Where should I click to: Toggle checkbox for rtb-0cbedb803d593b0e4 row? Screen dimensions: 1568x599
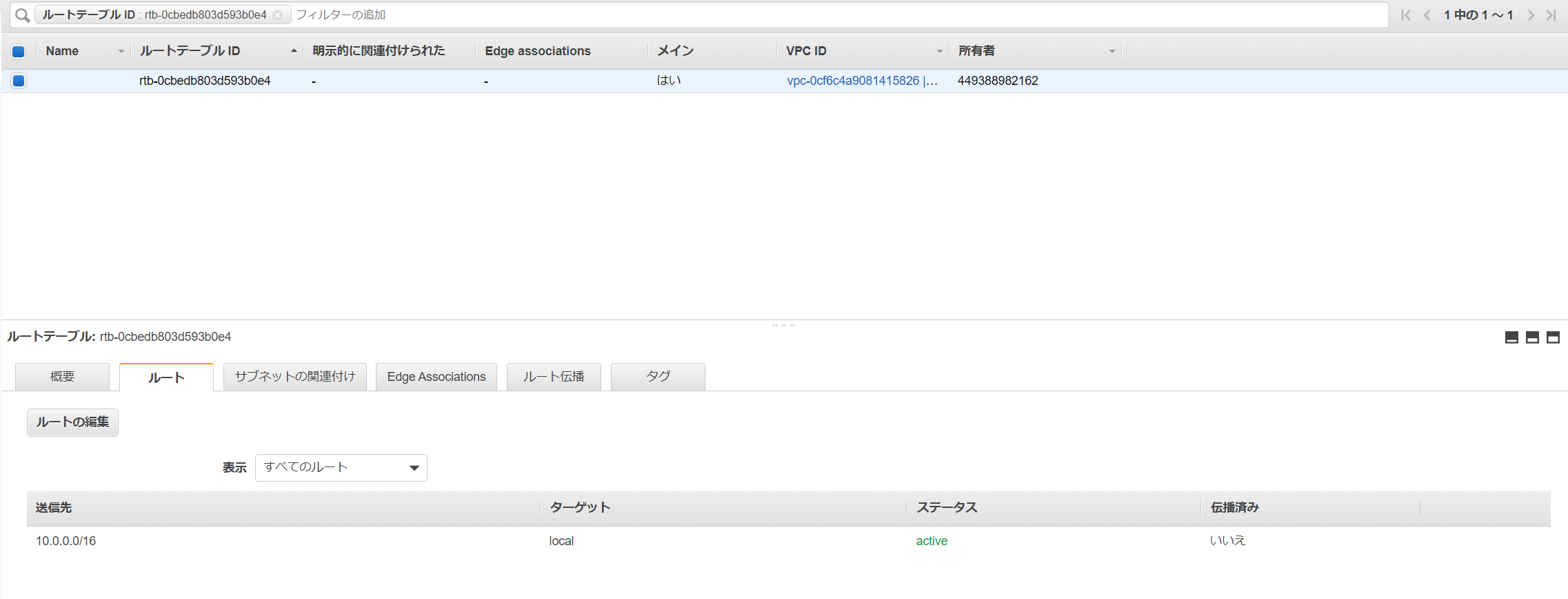pyautogui.click(x=19, y=81)
